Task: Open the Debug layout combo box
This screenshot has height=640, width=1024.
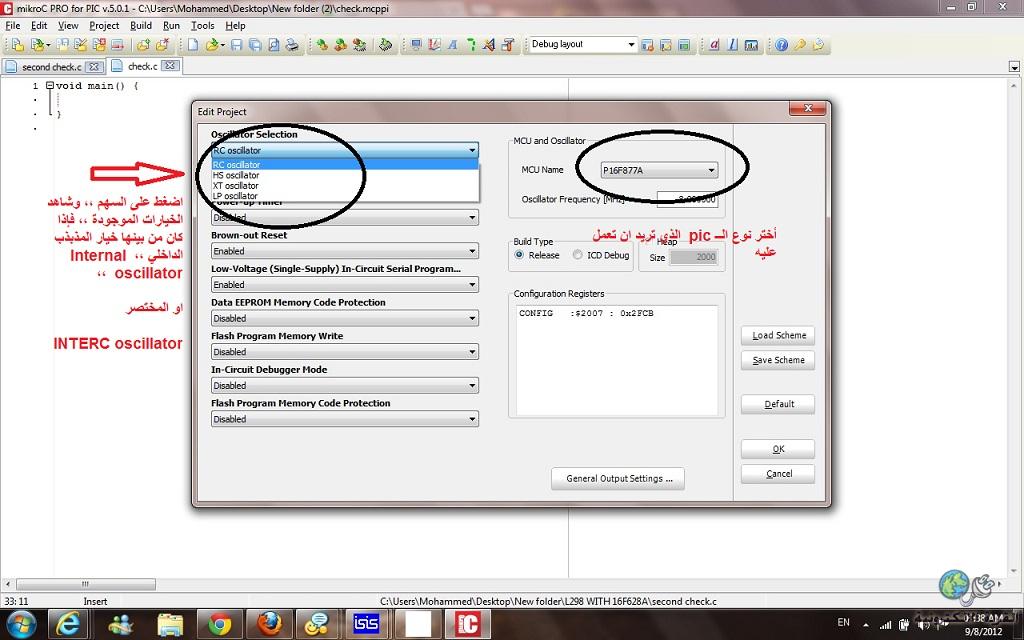Action: tap(583, 44)
